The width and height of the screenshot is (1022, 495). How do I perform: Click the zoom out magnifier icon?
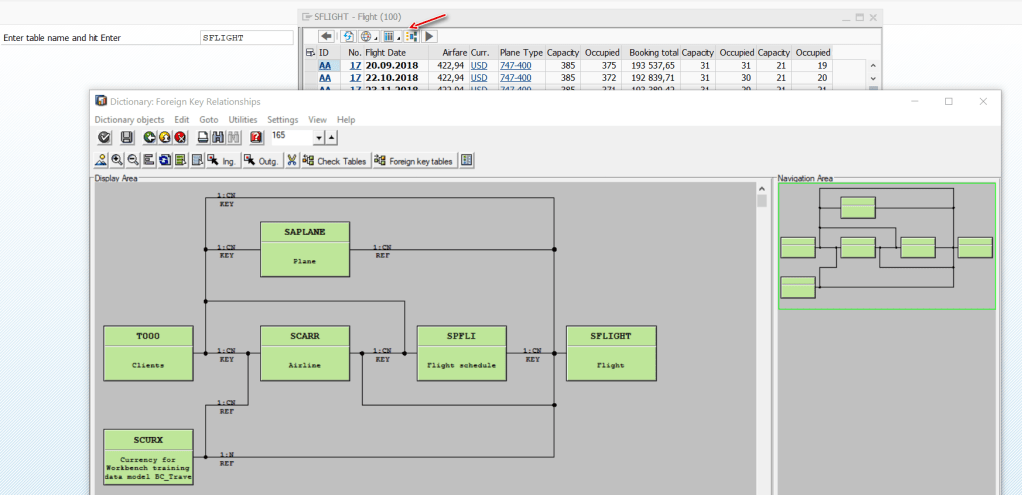[132, 160]
